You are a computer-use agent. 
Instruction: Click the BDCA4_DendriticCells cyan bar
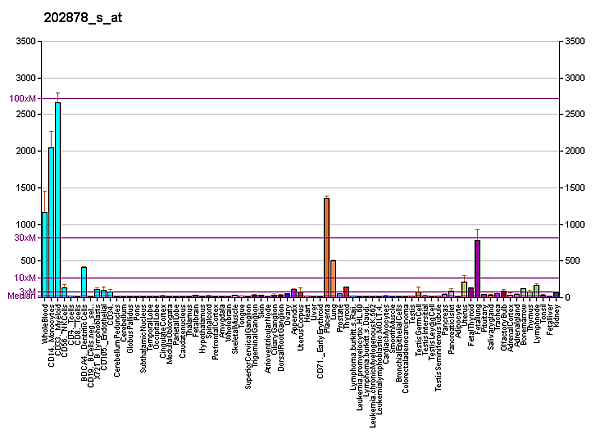point(84,282)
